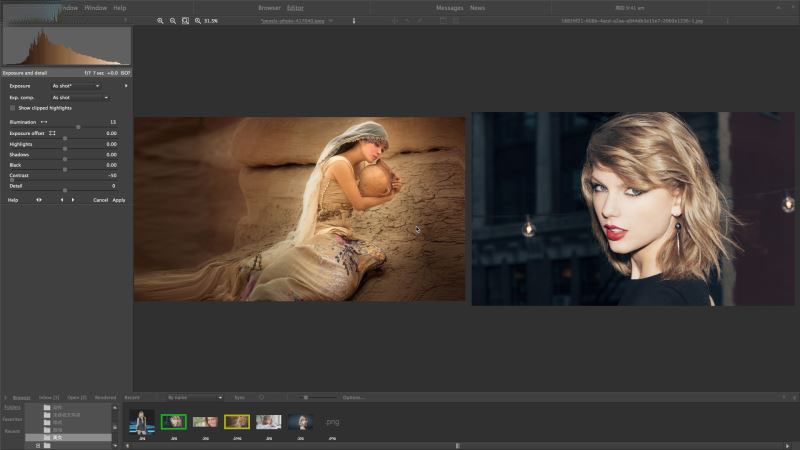
Task: Select the first filmstrip thumbnail of standing woman
Action: click(142, 422)
